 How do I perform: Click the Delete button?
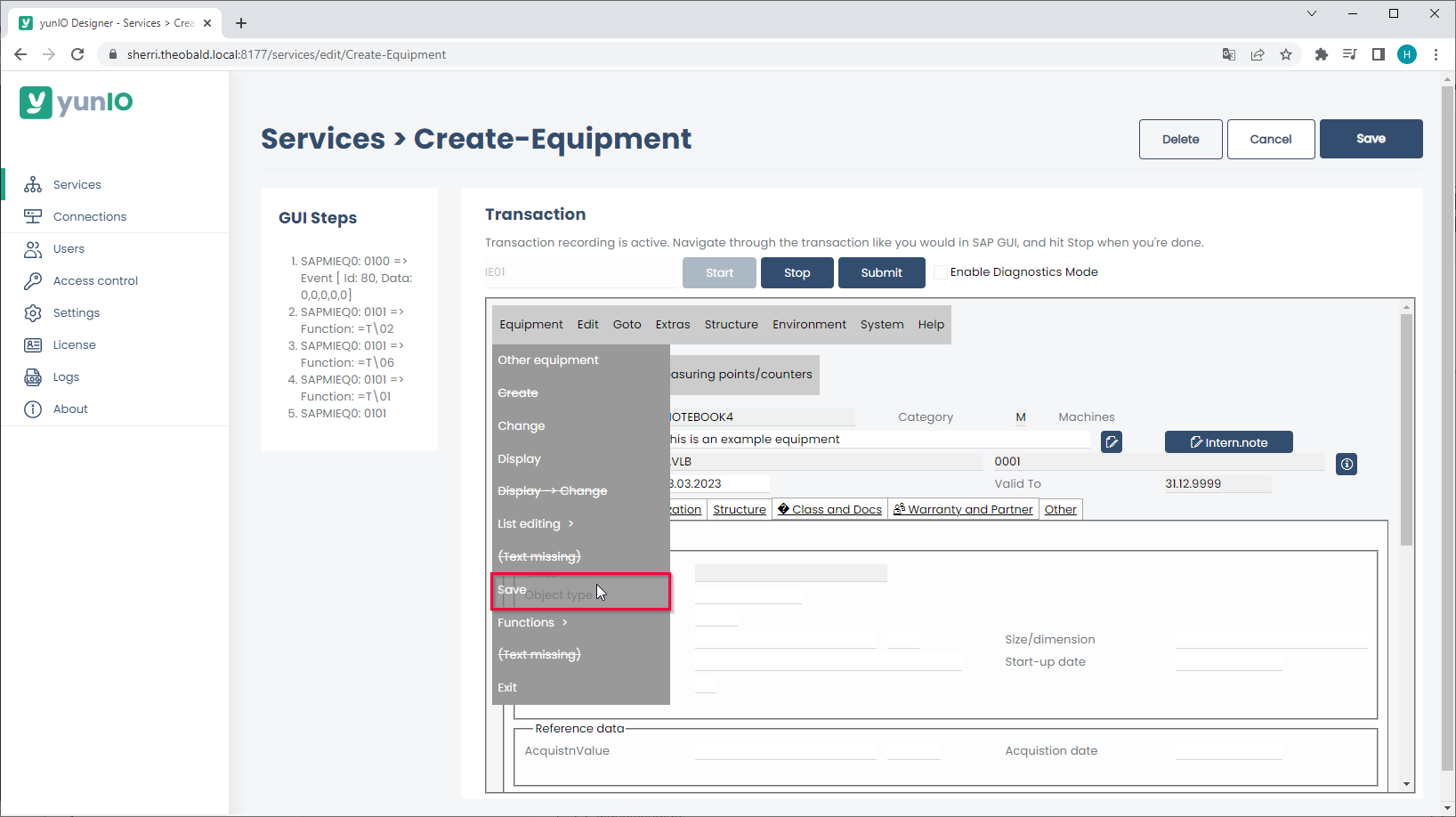tap(1180, 139)
